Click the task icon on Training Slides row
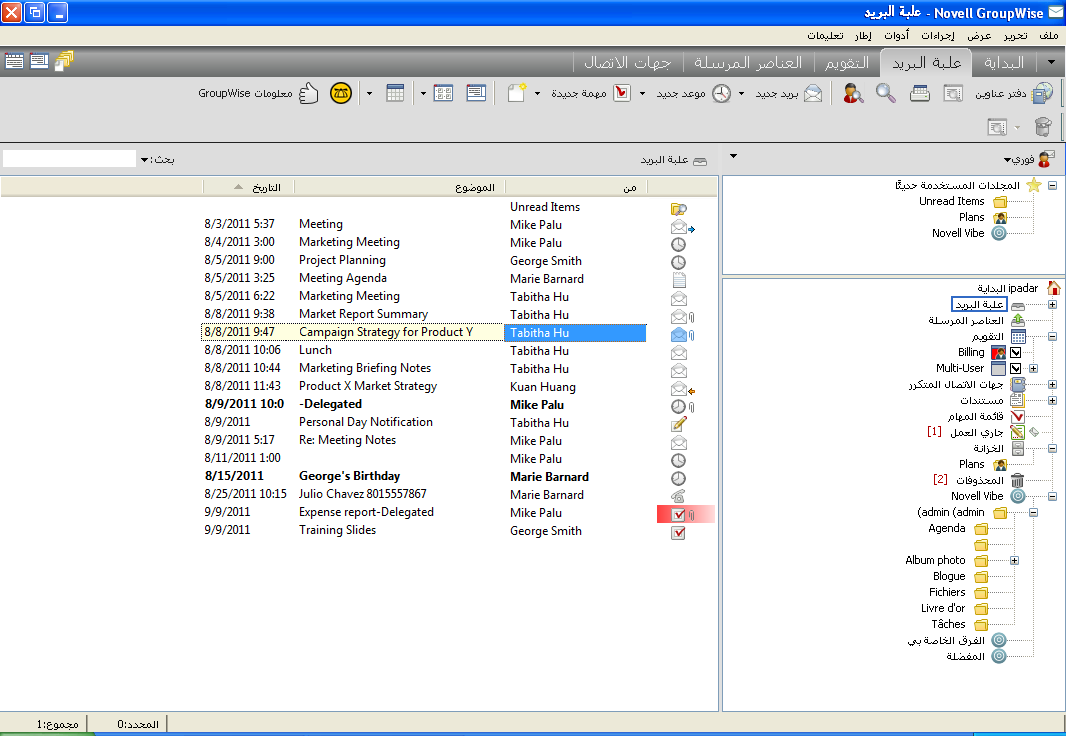The height and width of the screenshot is (736, 1066). click(678, 533)
